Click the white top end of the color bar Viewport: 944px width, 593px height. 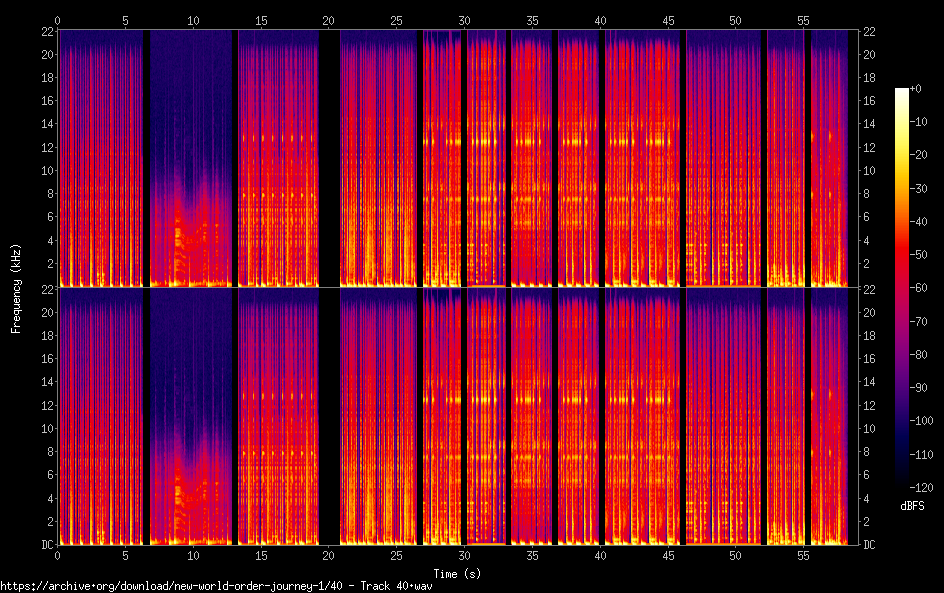[x=902, y=92]
